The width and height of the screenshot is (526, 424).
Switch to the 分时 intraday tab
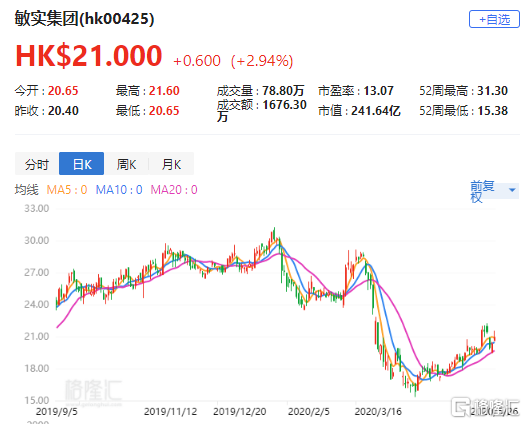pyautogui.click(x=37, y=164)
